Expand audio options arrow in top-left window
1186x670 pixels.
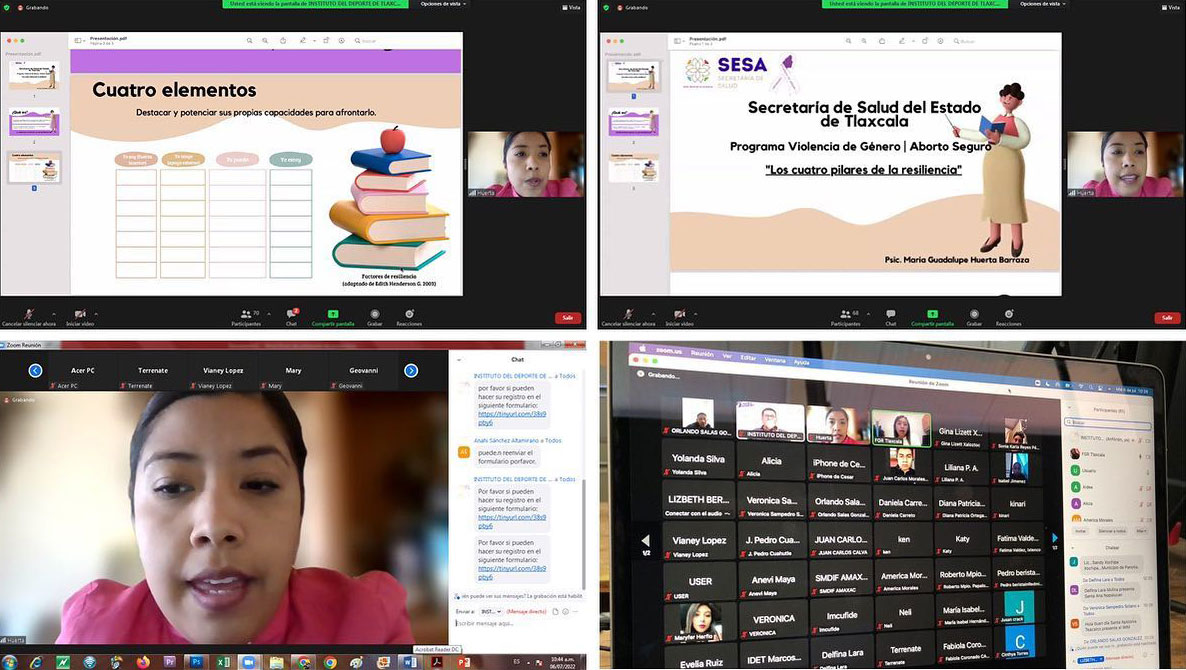[x=54, y=314]
